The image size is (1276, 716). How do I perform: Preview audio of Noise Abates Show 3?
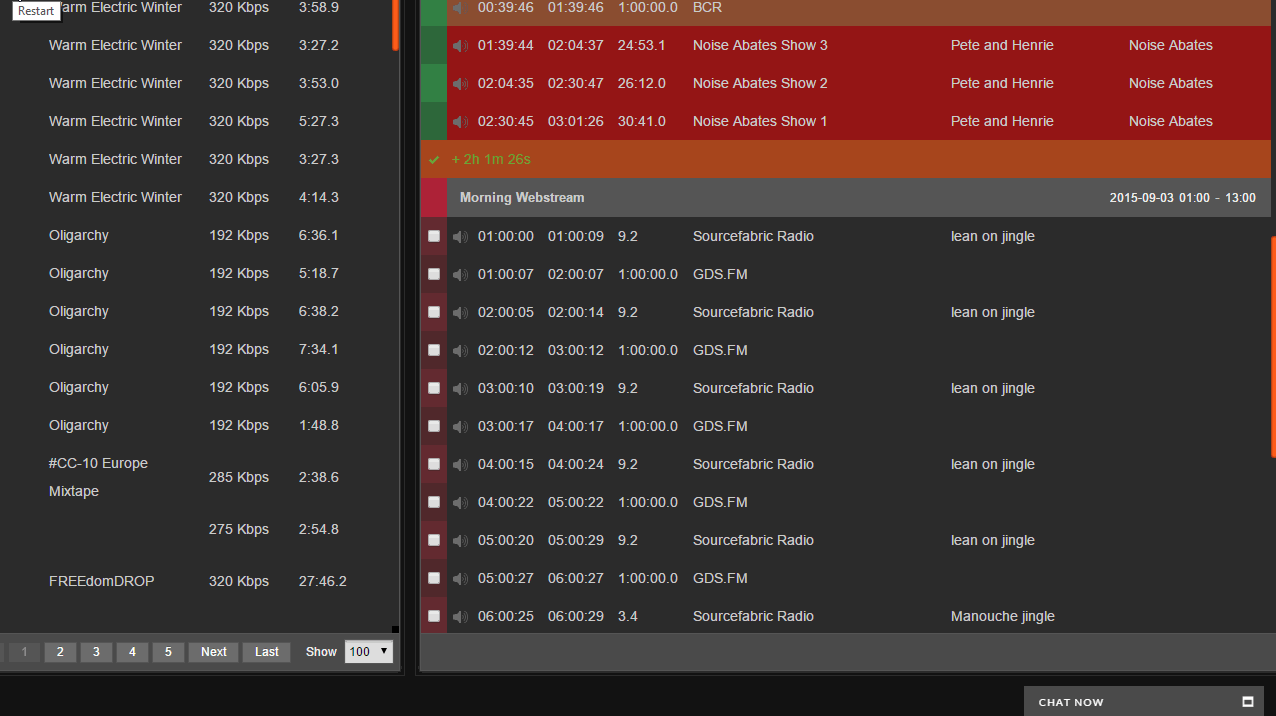[x=460, y=46]
